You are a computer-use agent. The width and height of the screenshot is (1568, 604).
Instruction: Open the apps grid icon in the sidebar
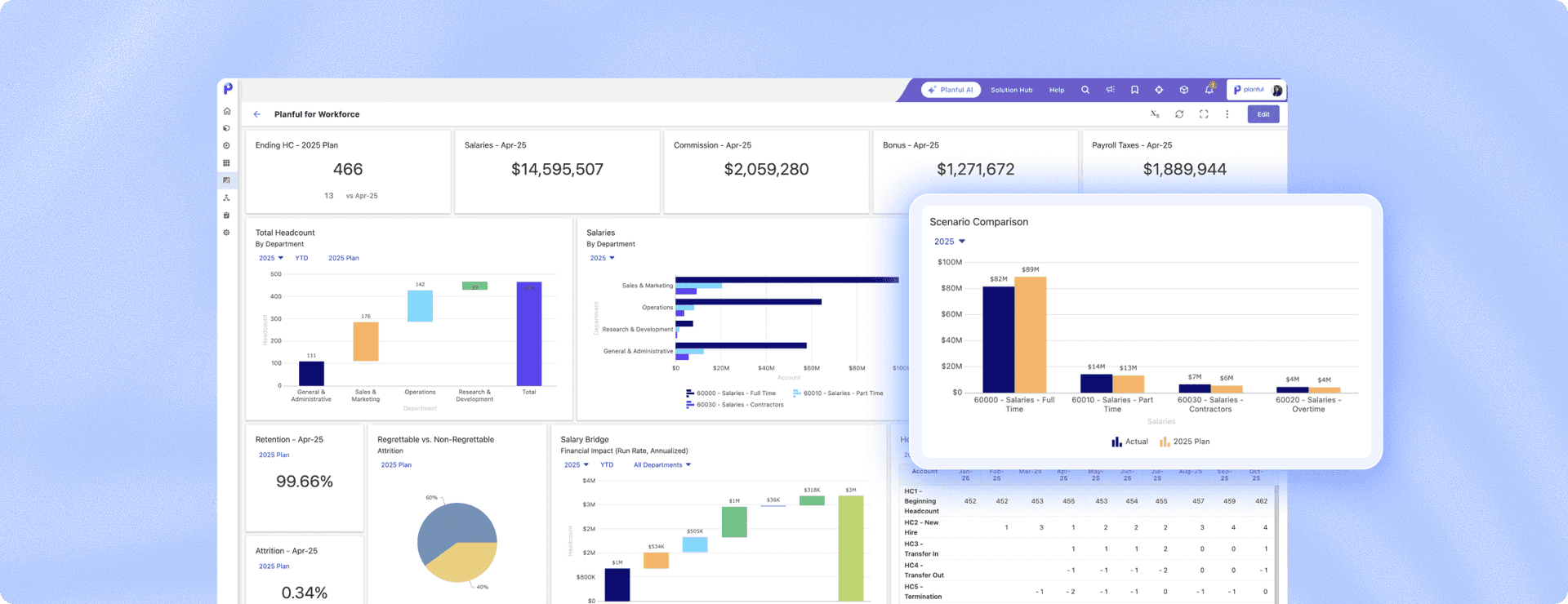tap(227, 163)
